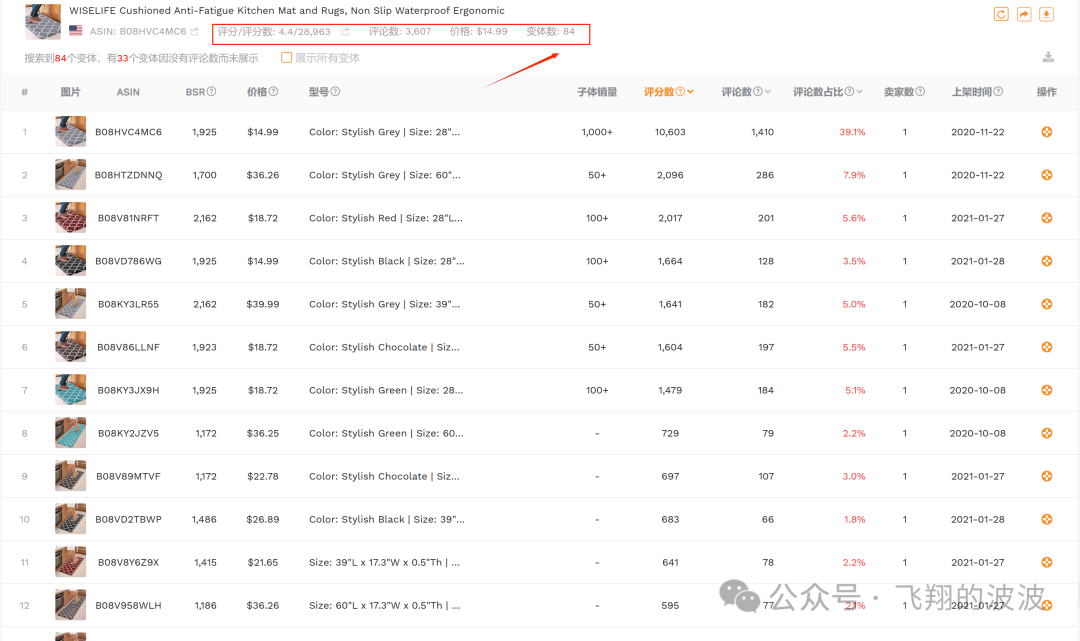Open the 评分数 sort dropdown arrow
The height and width of the screenshot is (641, 1080).
pyautogui.click(x=690, y=92)
